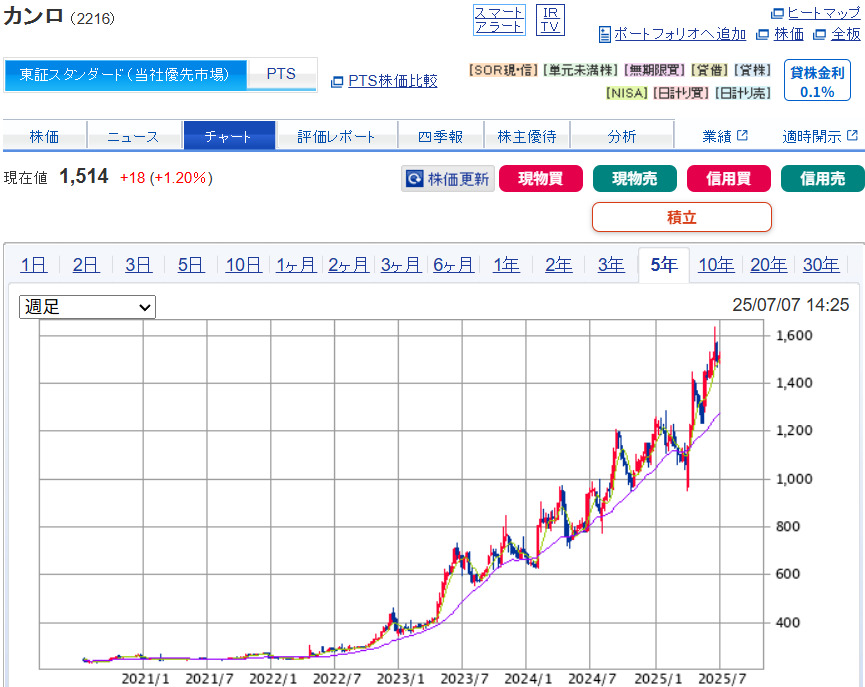This screenshot has height=687, width=865.
Task: Click the 現物売 button
Action: (634, 179)
